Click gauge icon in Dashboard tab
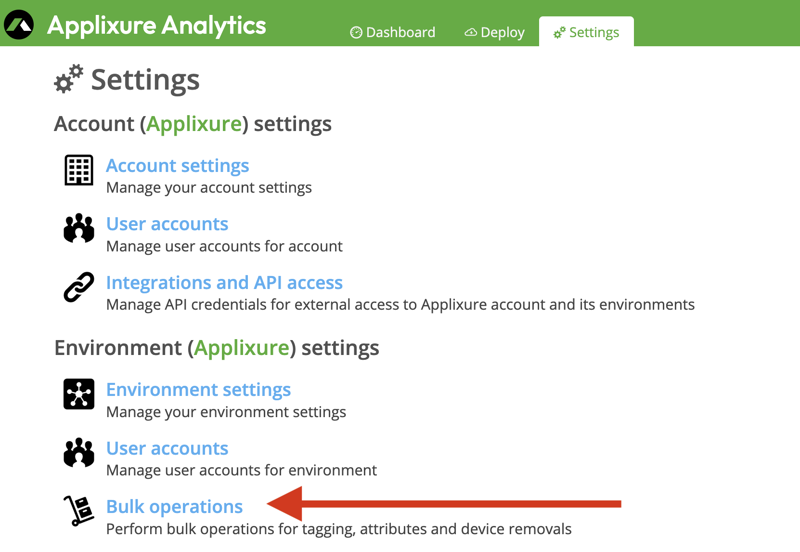 pyautogui.click(x=356, y=33)
